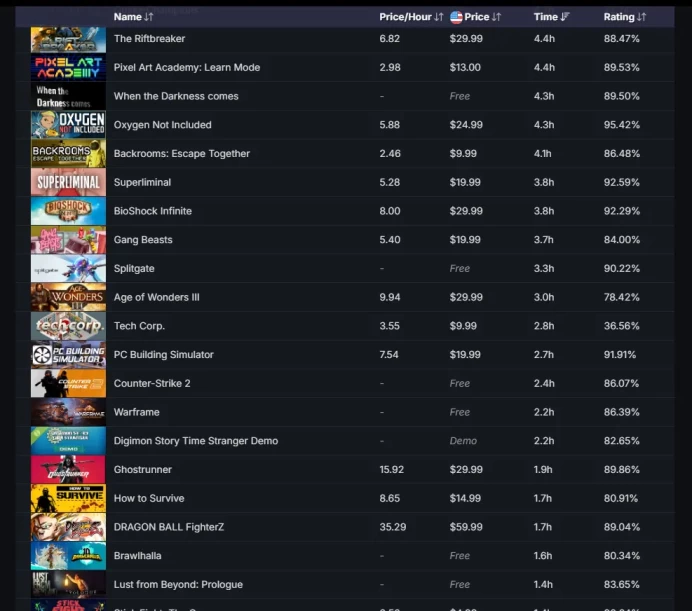
Task: Click PC Building Simulator thumbnail
Action: tap(68, 355)
